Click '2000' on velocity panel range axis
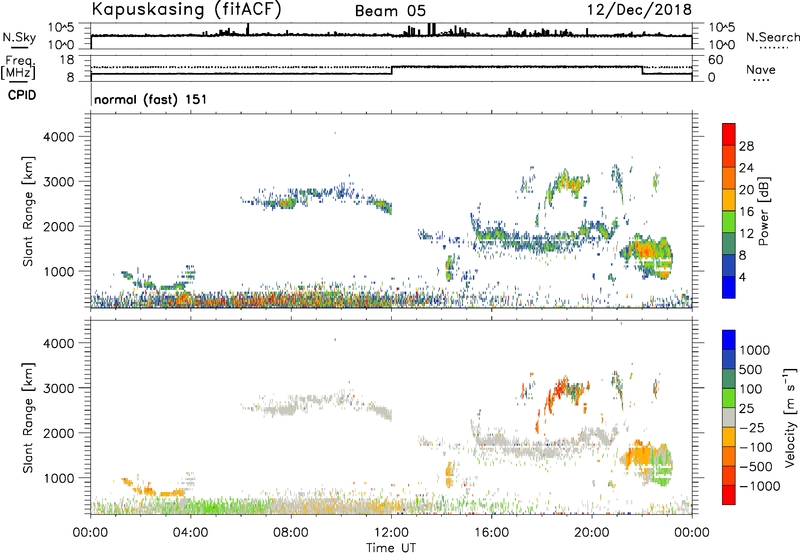This screenshot has width=800, height=554. point(59,433)
